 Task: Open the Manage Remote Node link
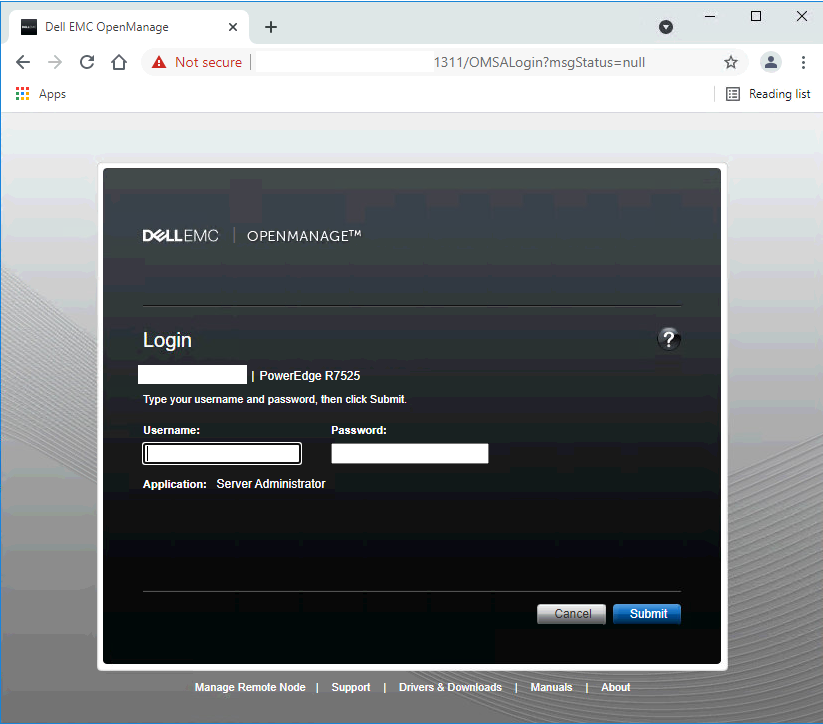click(250, 687)
